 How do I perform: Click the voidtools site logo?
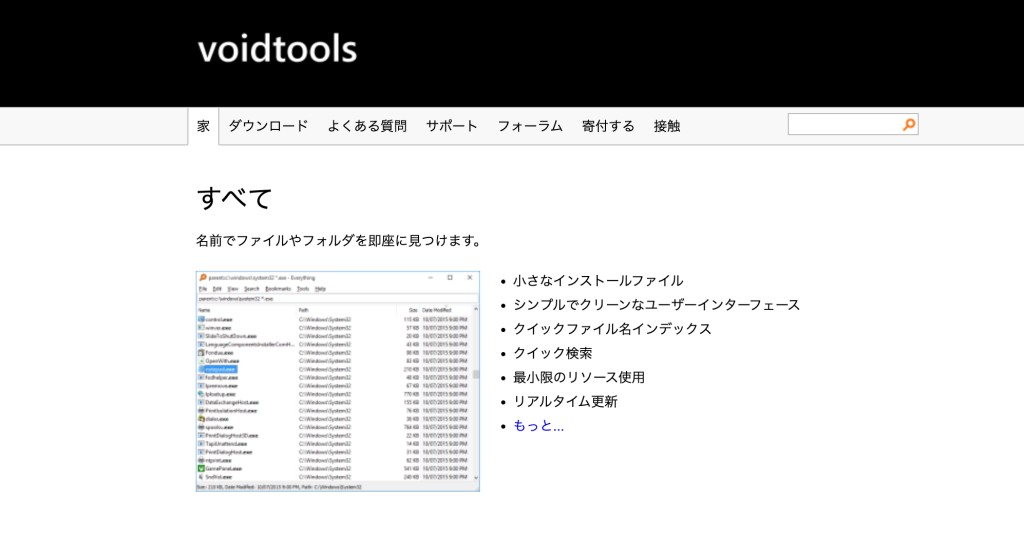(278, 49)
